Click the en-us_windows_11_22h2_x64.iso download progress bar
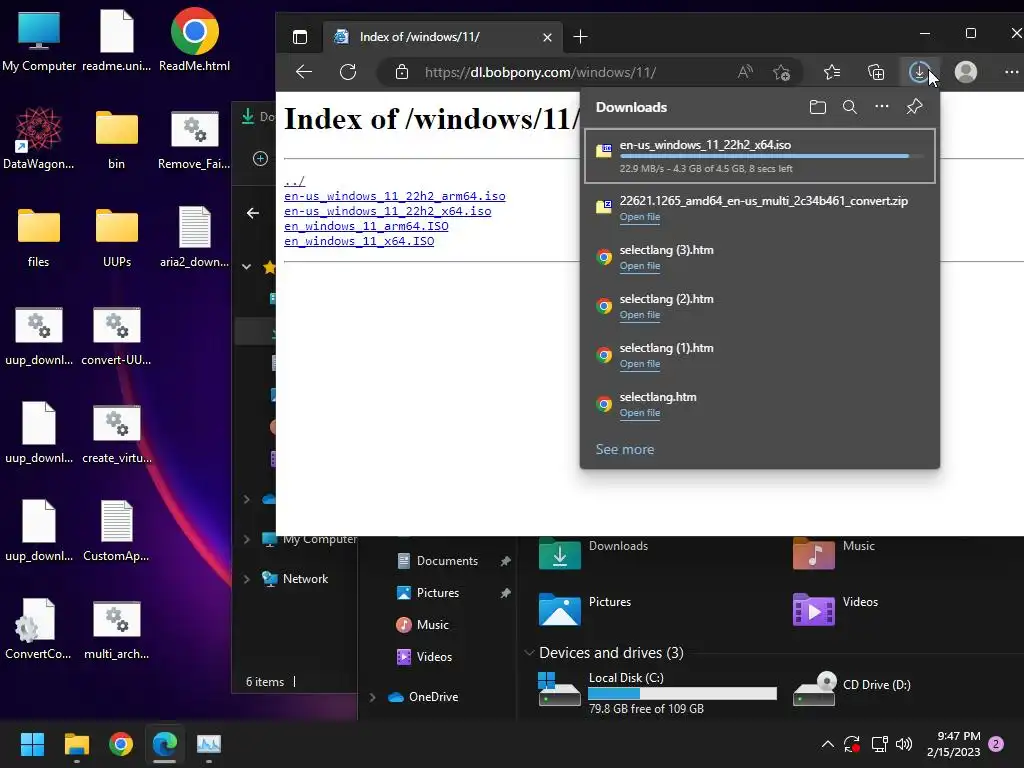The height and width of the screenshot is (768, 1024). point(771,156)
